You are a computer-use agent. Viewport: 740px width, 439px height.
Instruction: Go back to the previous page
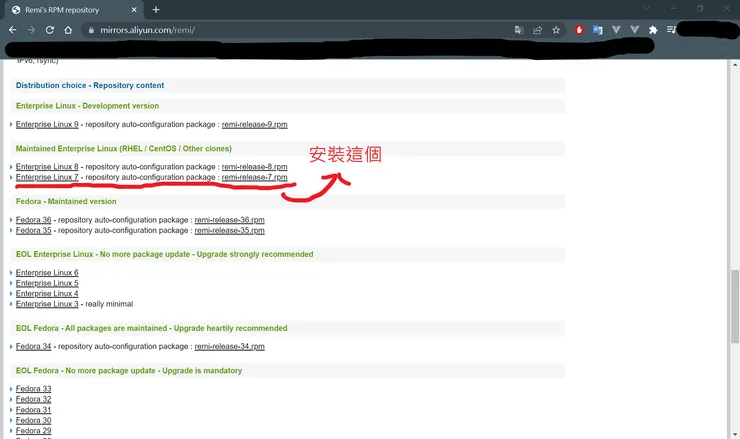(13, 30)
